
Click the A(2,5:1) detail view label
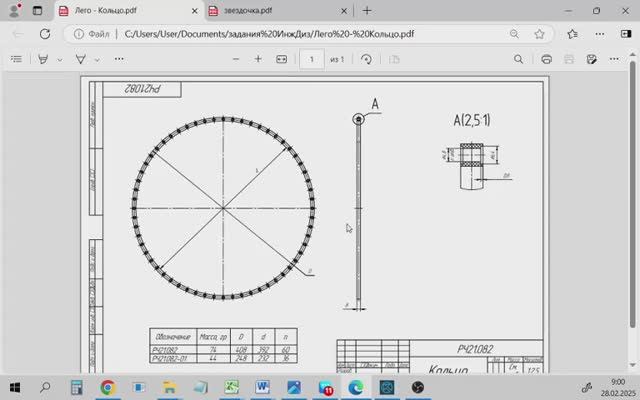coord(472,120)
